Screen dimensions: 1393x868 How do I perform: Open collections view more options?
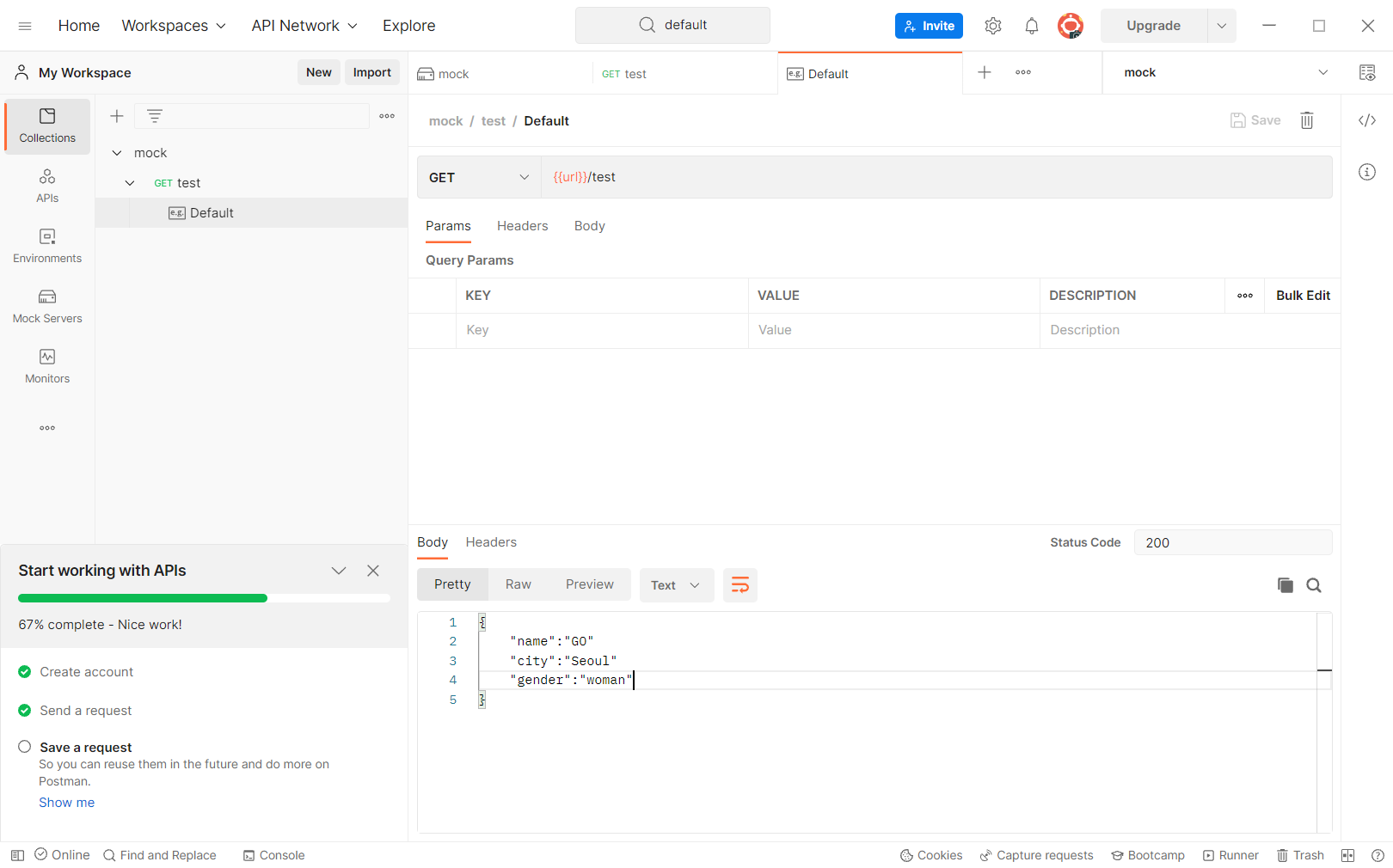pyautogui.click(x=387, y=116)
